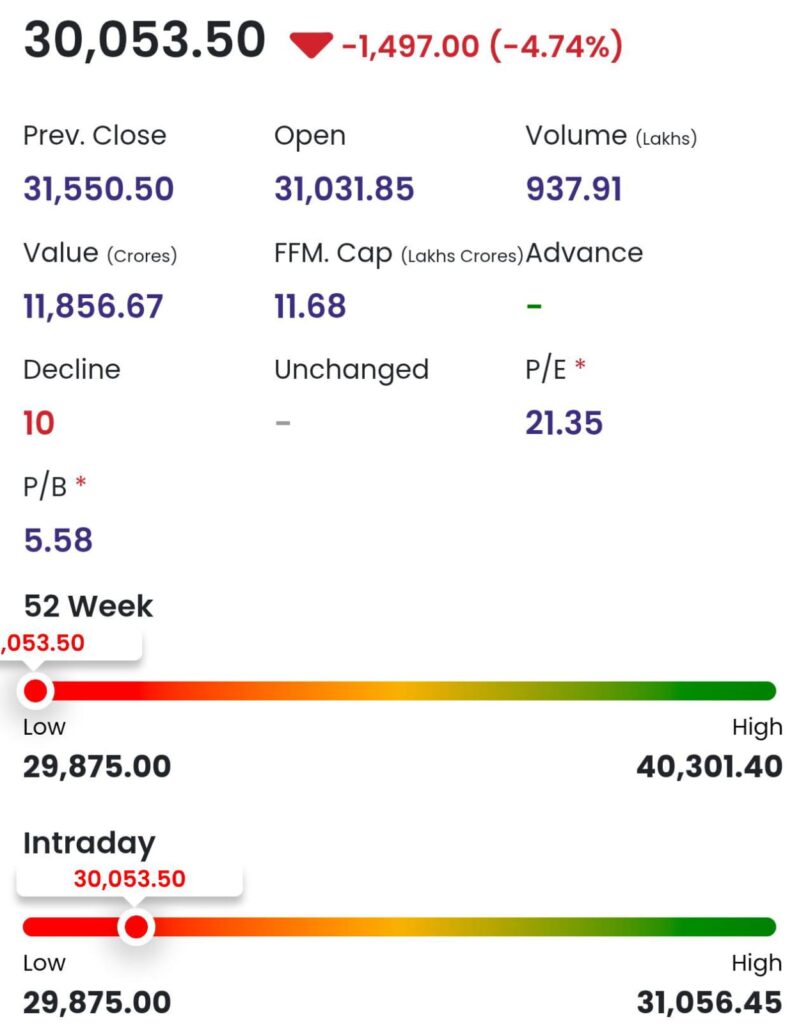799x1024 pixels.
Task: Click the P/E ratio value 21.35
Action: click(x=564, y=423)
